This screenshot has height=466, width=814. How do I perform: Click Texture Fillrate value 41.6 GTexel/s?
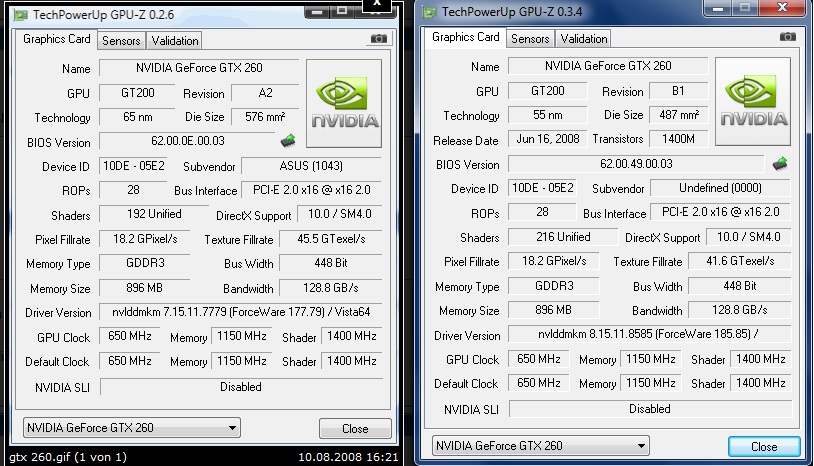click(739, 261)
